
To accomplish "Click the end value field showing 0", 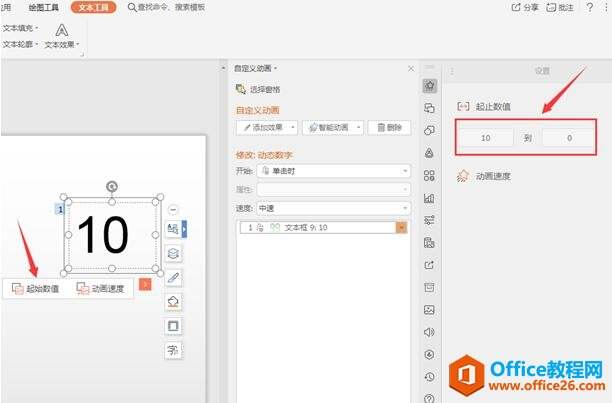I will (569, 138).
